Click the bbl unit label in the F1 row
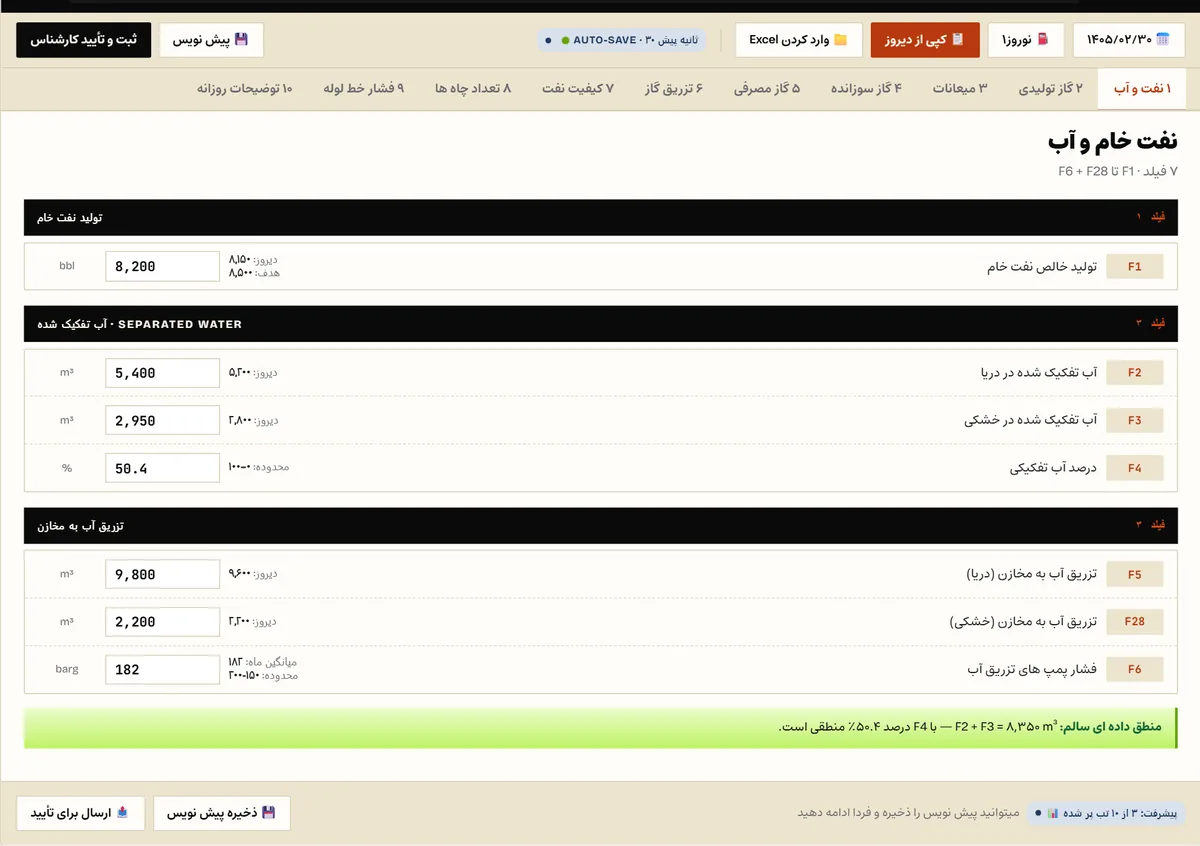The height and width of the screenshot is (846, 1200). (x=67, y=266)
